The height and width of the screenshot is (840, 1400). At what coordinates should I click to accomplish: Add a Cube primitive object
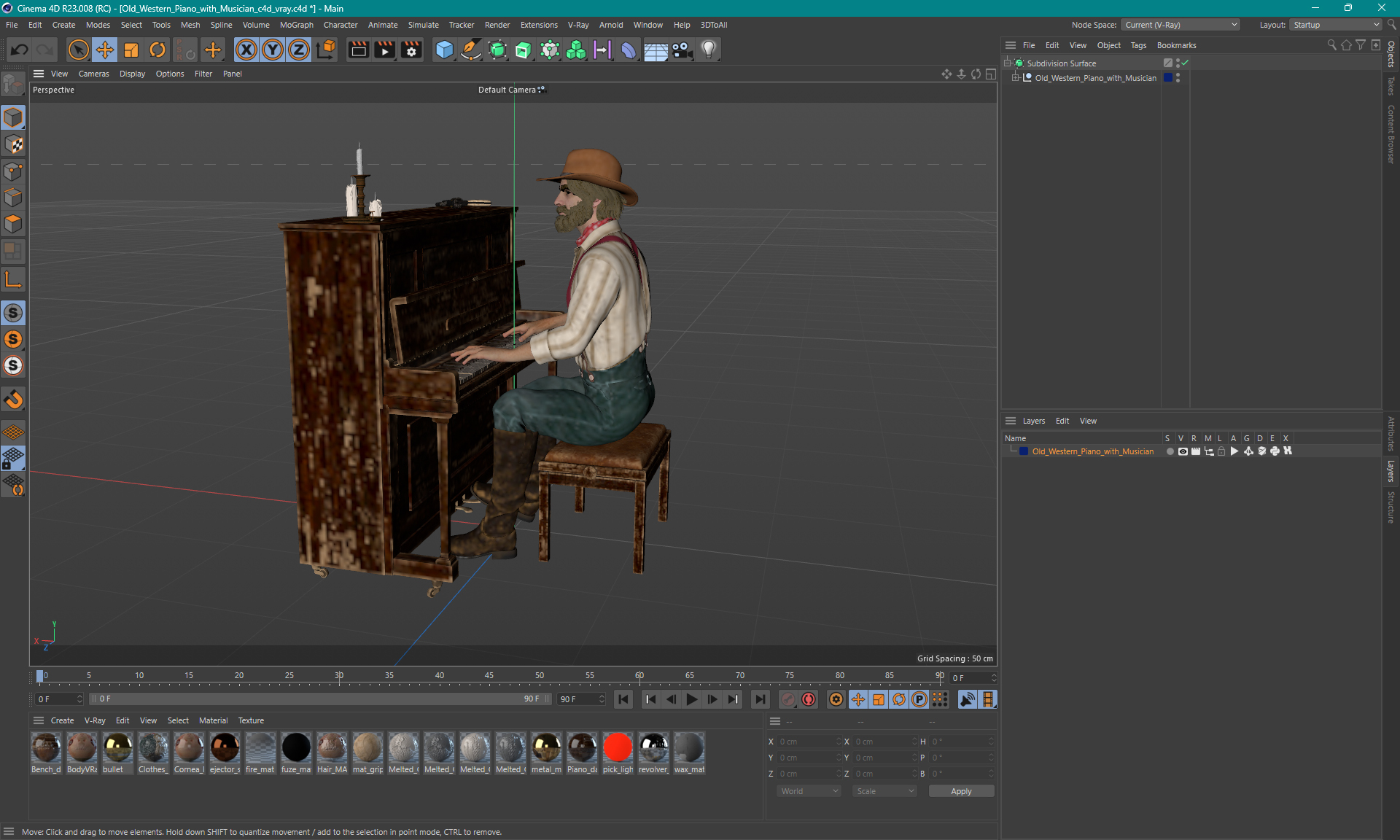click(x=444, y=50)
